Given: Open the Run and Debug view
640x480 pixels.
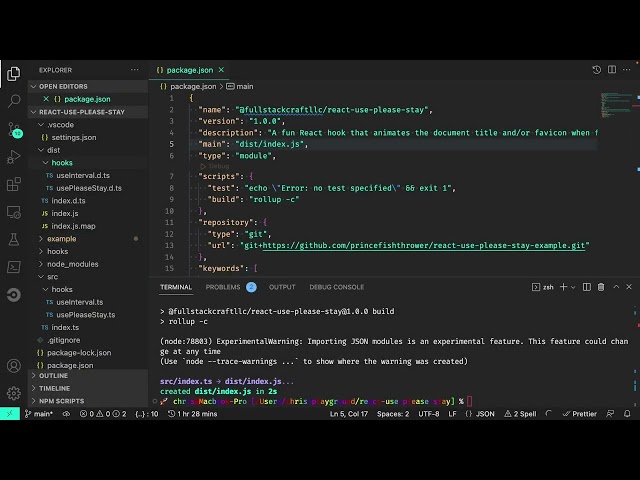Looking at the screenshot, I should coord(13,157).
